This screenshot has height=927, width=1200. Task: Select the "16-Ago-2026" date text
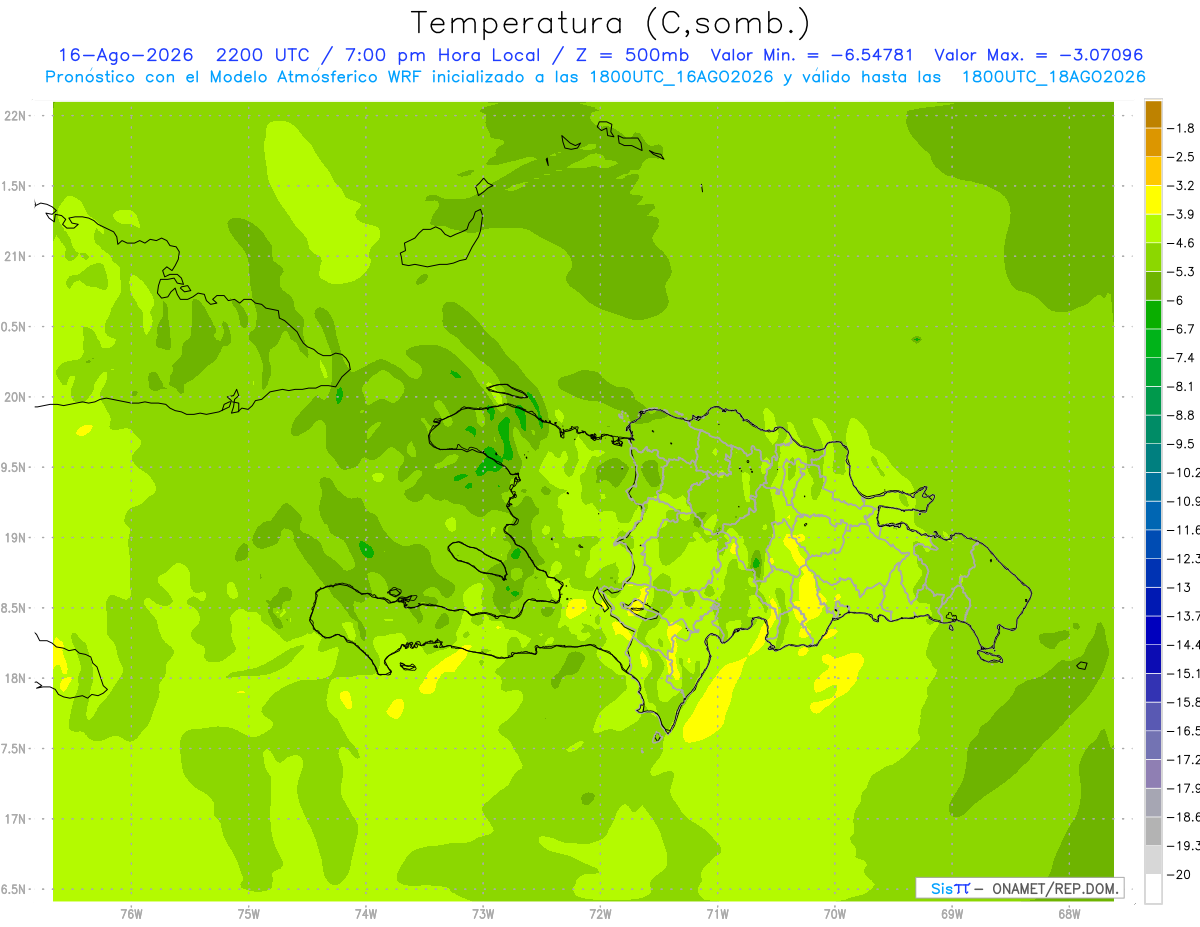pos(124,55)
